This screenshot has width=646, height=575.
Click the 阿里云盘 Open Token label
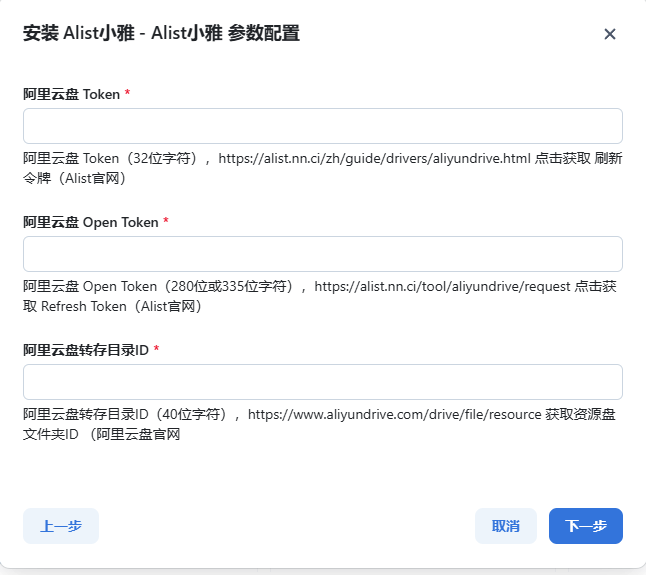pyautogui.click(x=91, y=222)
